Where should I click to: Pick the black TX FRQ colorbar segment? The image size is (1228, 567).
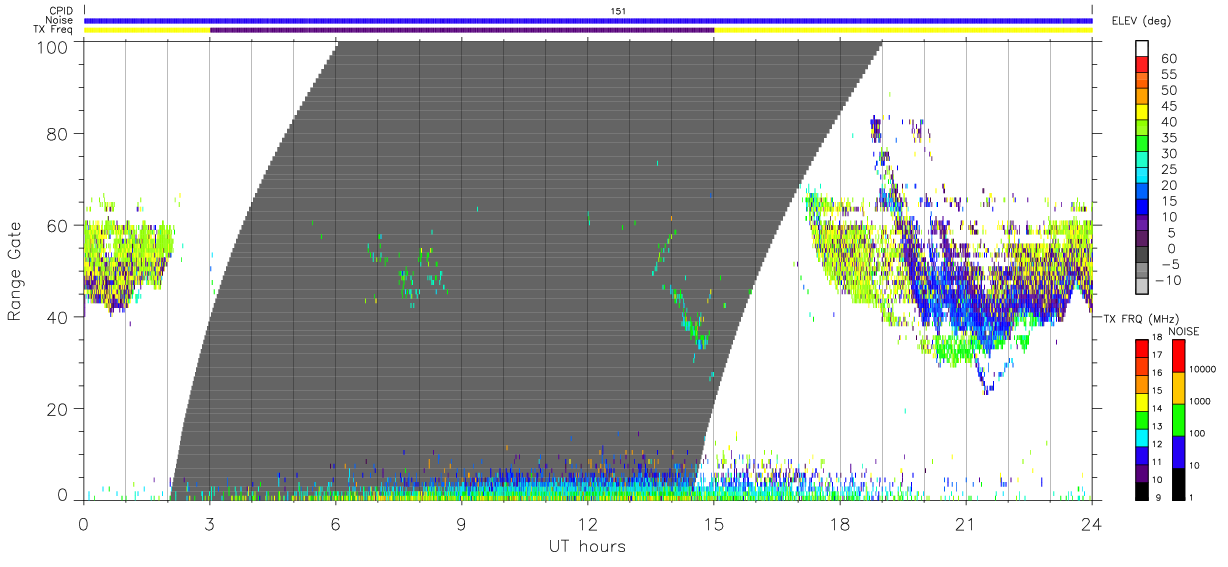pos(1141,489)
